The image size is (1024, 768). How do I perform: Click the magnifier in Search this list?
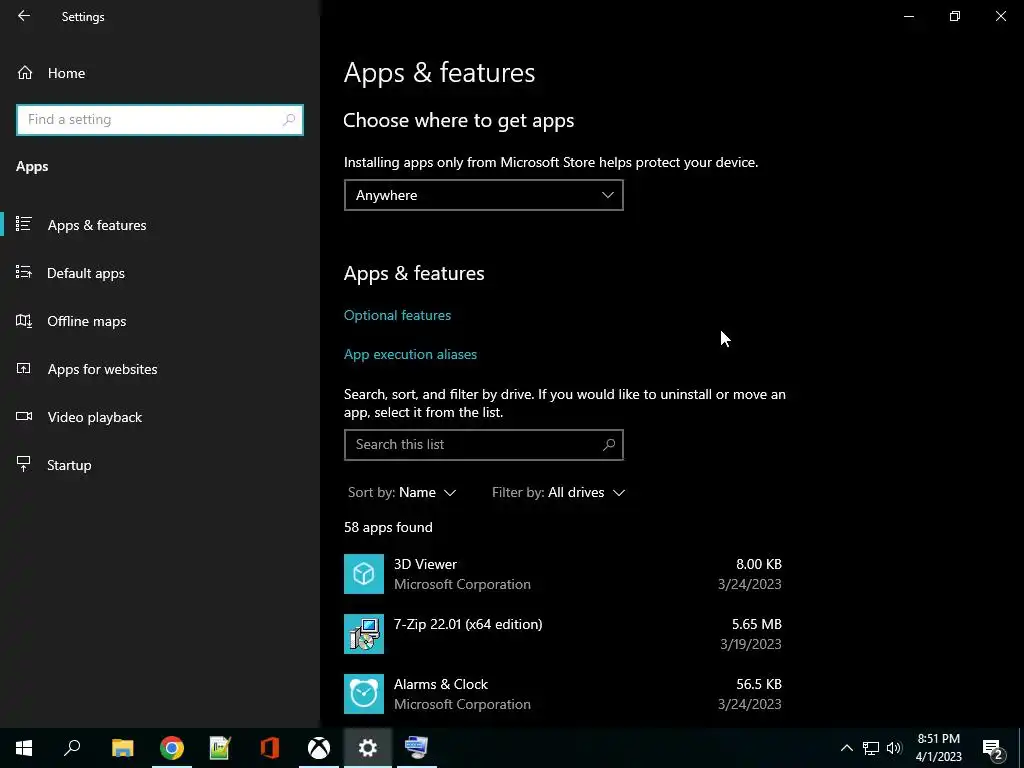[609, 445]
